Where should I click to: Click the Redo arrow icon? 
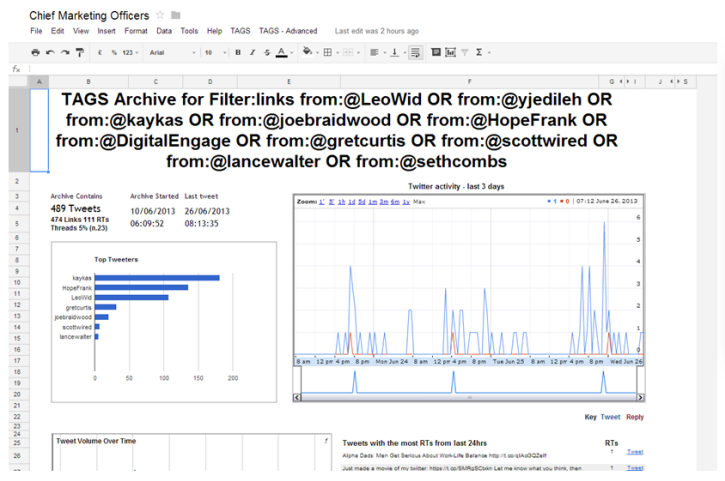coord(65,52)
